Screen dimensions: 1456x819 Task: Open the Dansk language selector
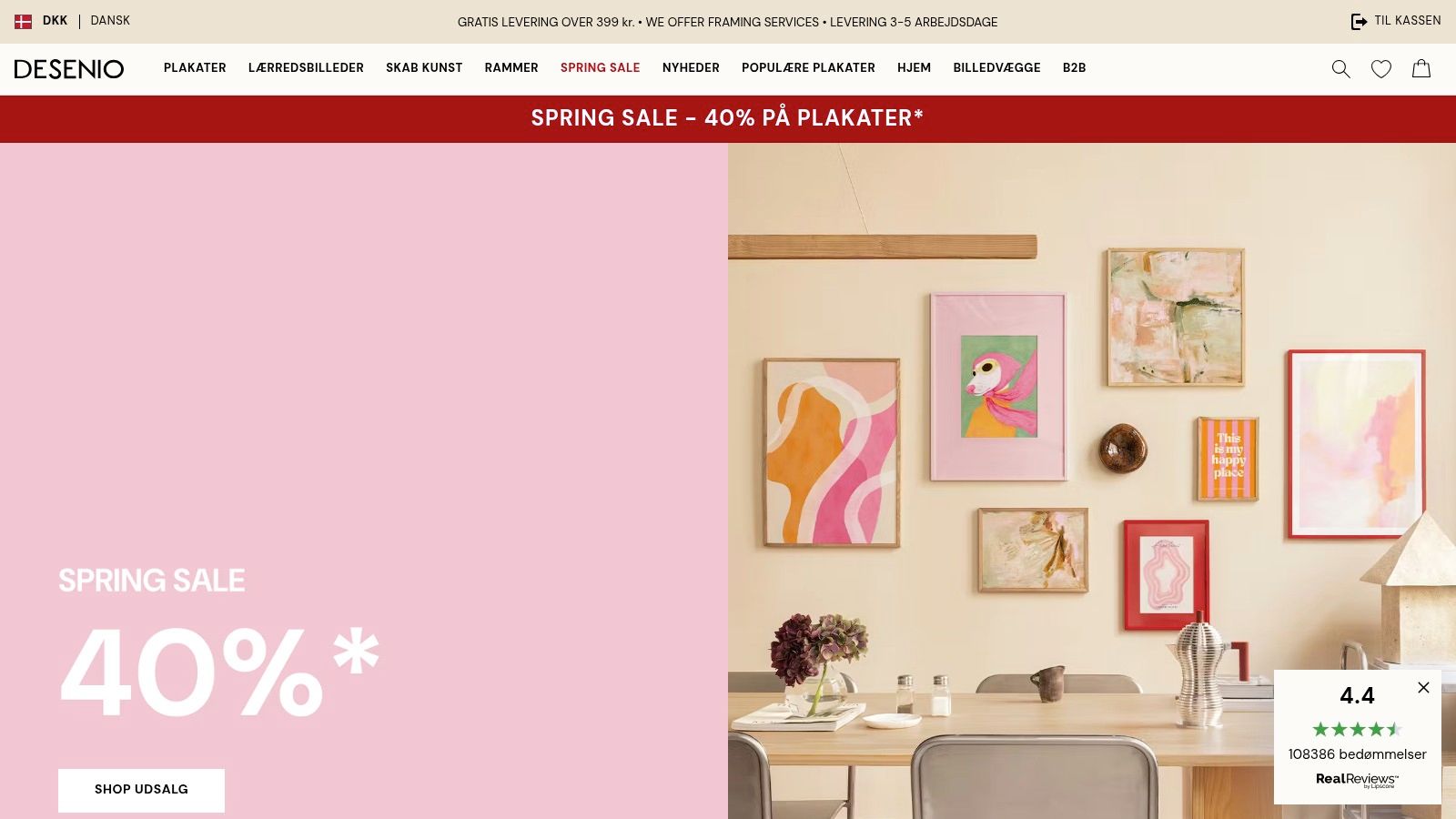click(x=110, y=21)
